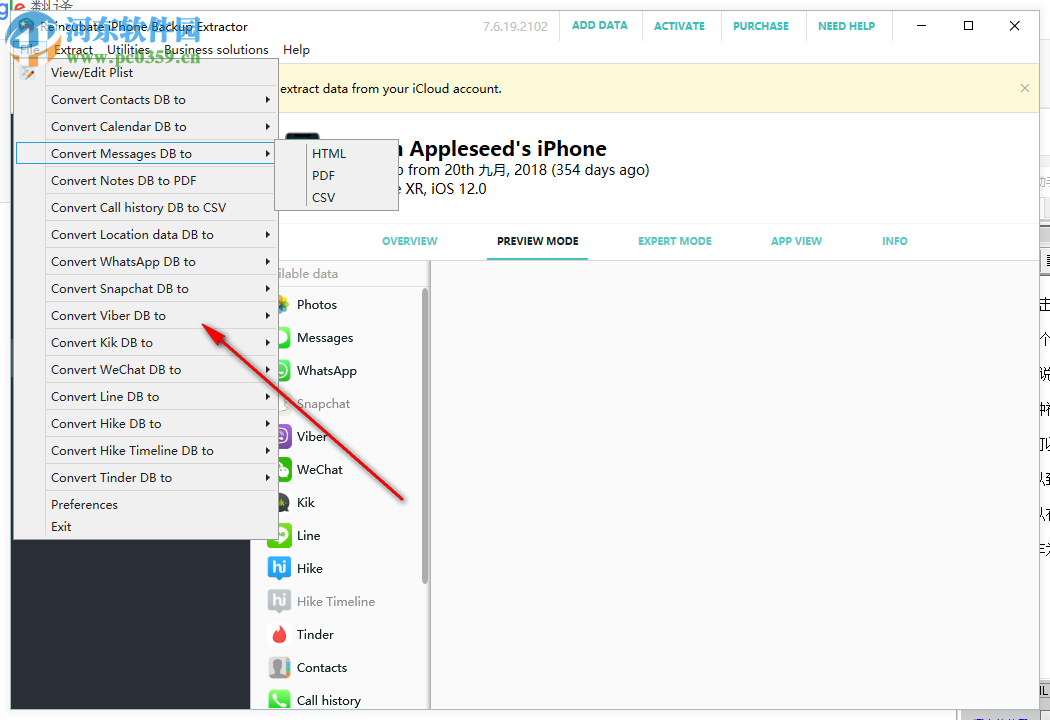Switch to the EXPERT MODE tab
This screenshot has height=720, width=1050.
(x=674, y=241)
